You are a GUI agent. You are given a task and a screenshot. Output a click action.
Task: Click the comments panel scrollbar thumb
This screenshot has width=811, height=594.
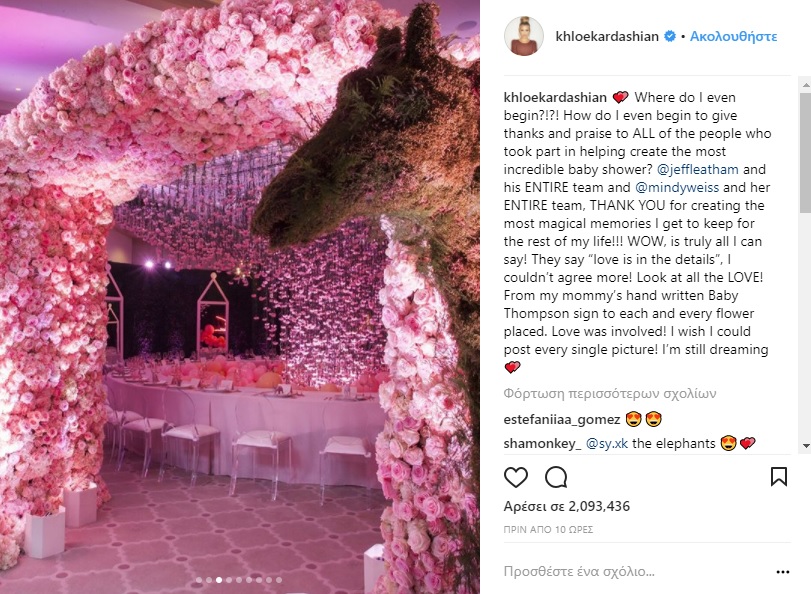[x=806, y=153]
